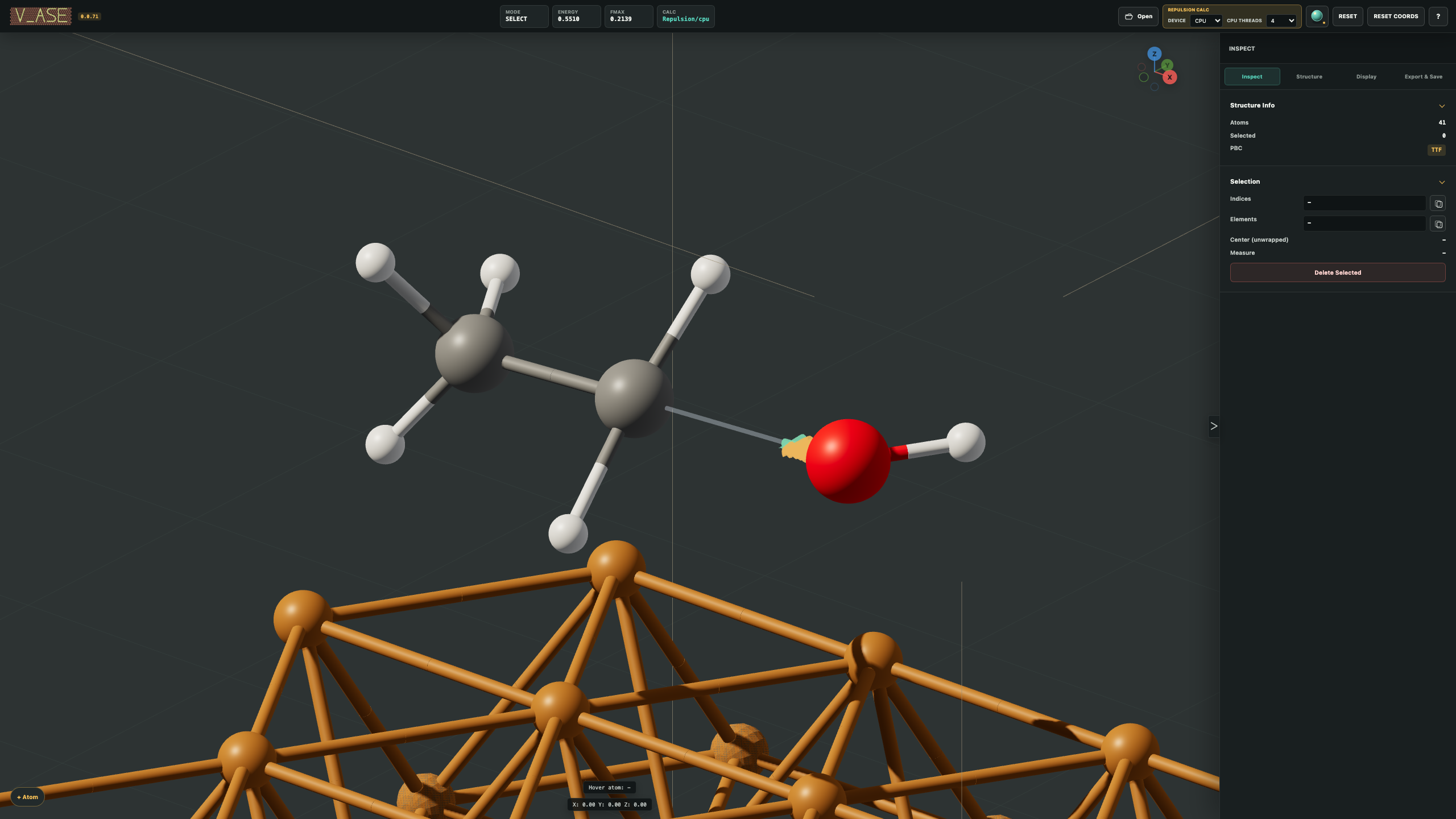Click the ENERGY 0.5510 readout
Screen dimensions: 1456x819
[x=576, y=16]
